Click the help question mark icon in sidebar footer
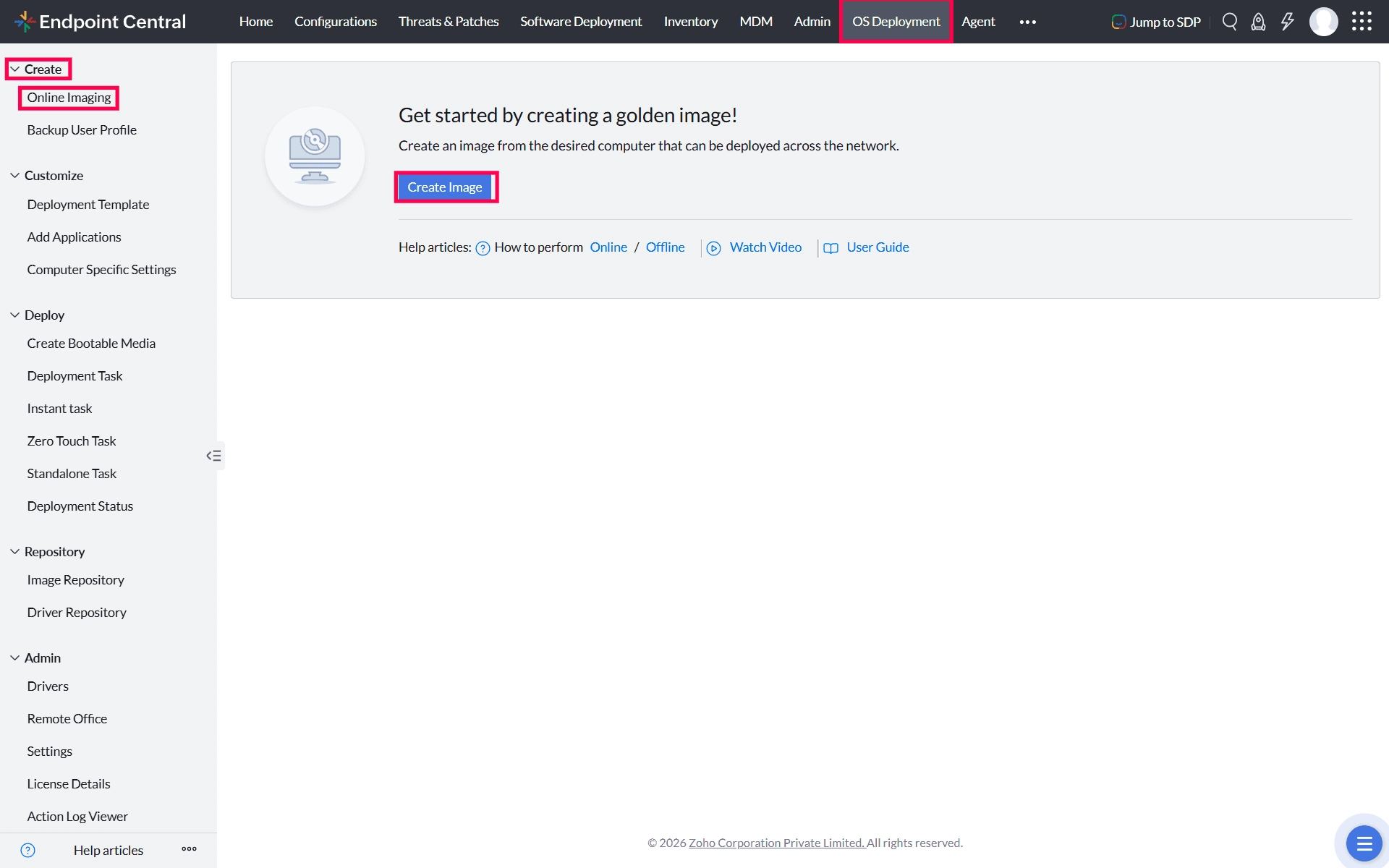Viewport: 1389px width, 868px height. coord(27,850)
